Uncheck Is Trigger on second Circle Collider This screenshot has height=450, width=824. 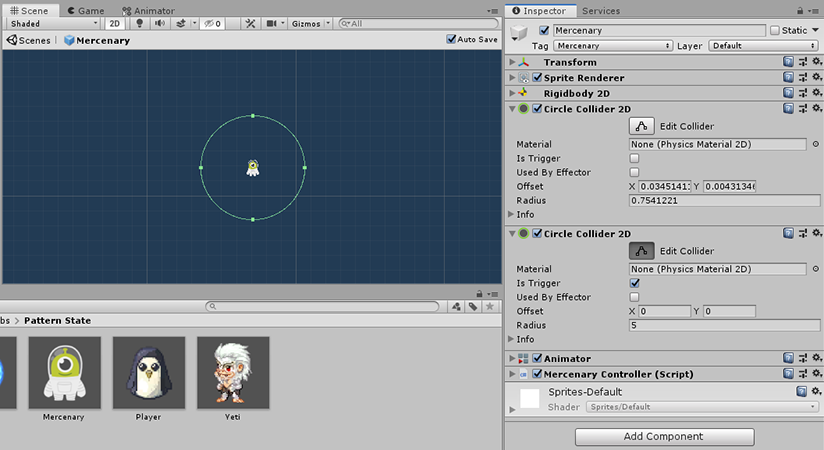click(635, 283)
